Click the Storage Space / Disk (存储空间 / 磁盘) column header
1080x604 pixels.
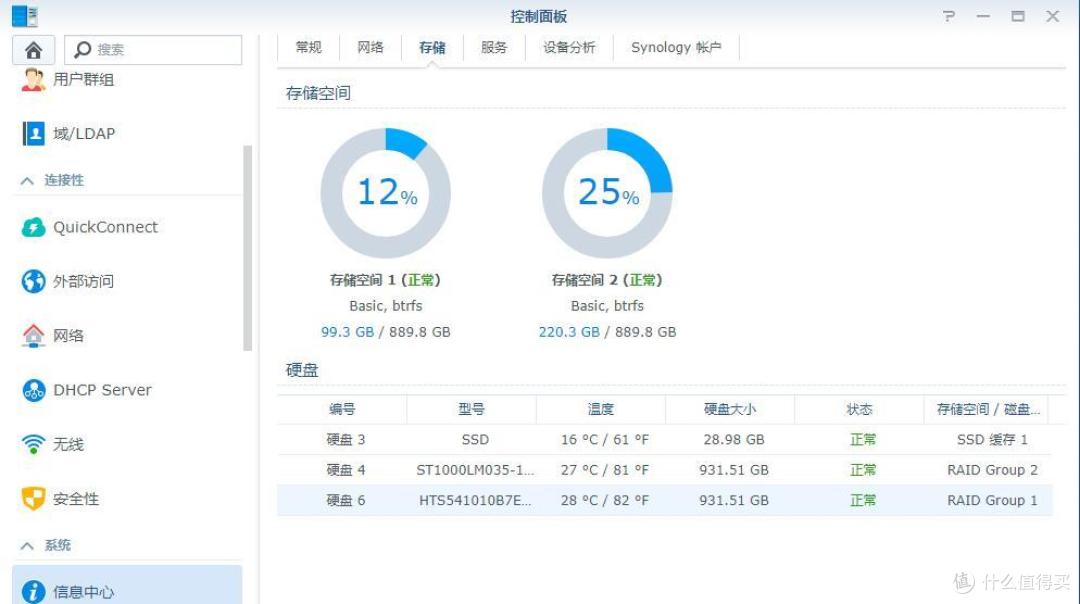point(988,409)
